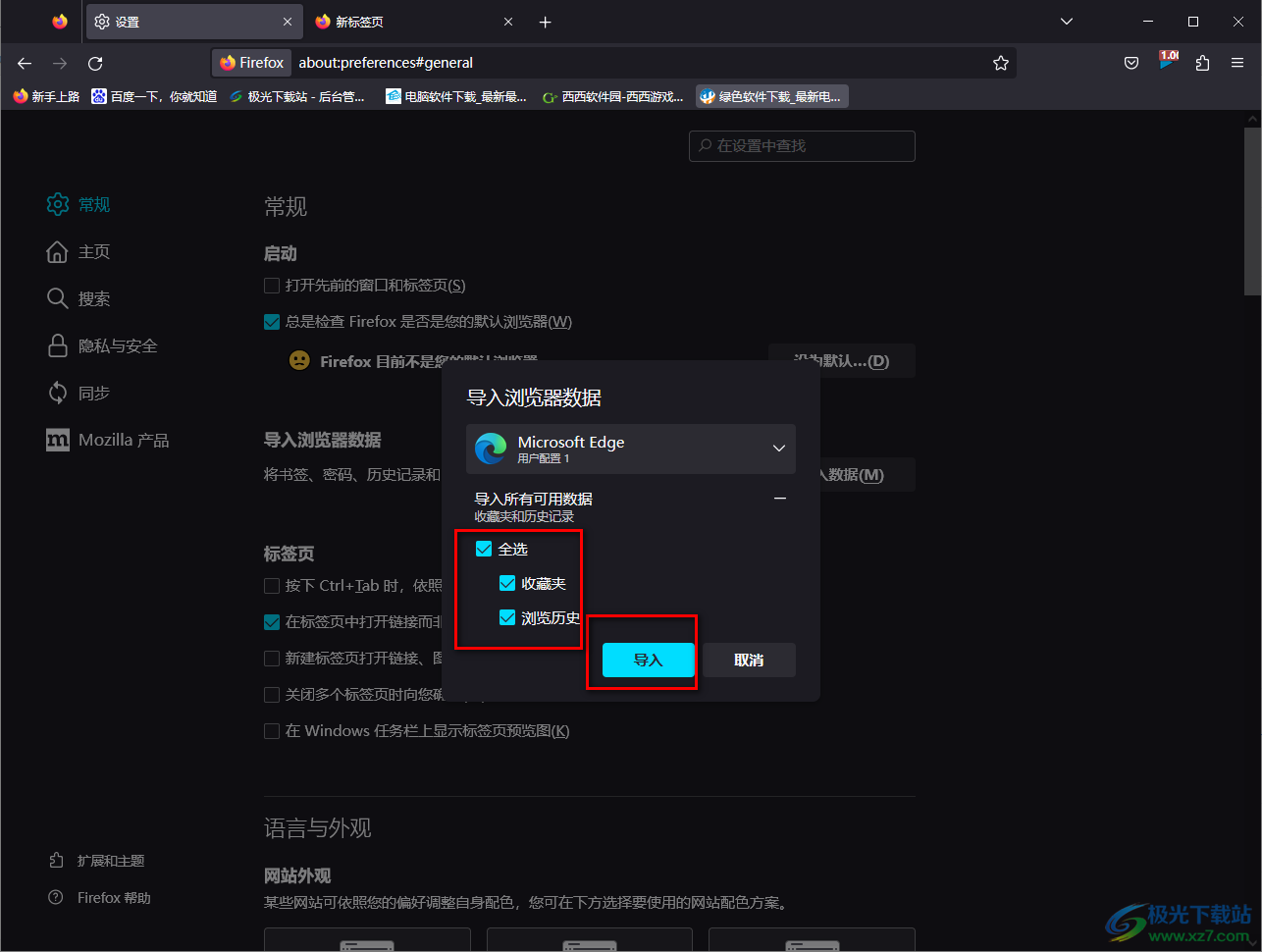Open the 绿色软件下载_最新电 bookmark

771,96
